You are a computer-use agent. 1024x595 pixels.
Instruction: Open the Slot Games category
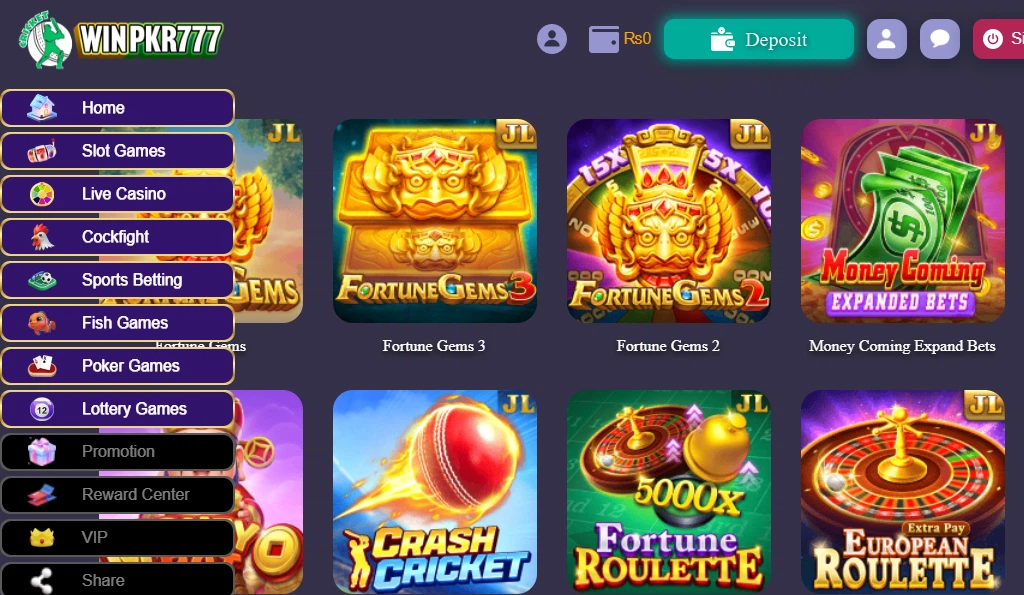click(x=118, y=151)
